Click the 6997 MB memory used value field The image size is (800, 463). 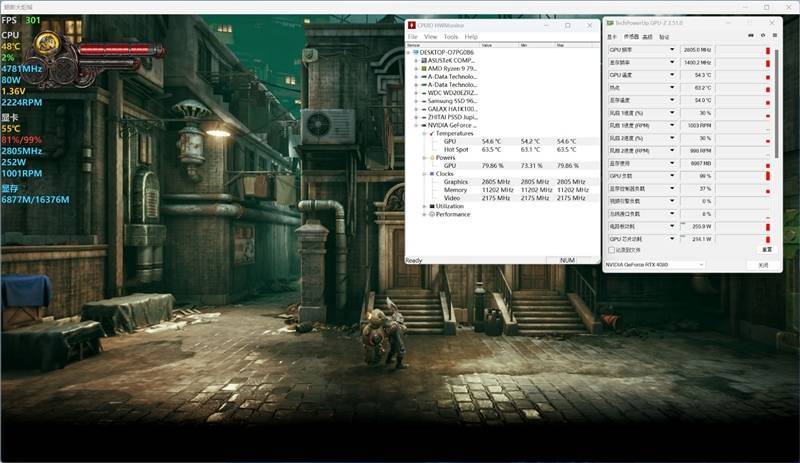(697, 163)
